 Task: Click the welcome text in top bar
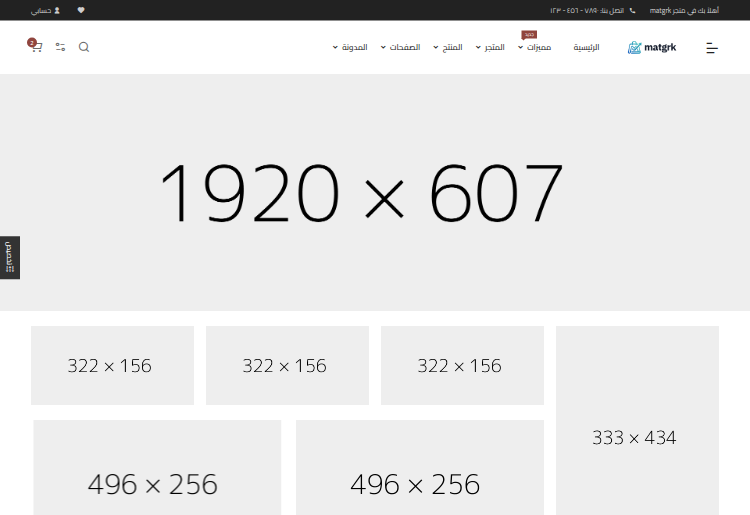tap(684, 11)
